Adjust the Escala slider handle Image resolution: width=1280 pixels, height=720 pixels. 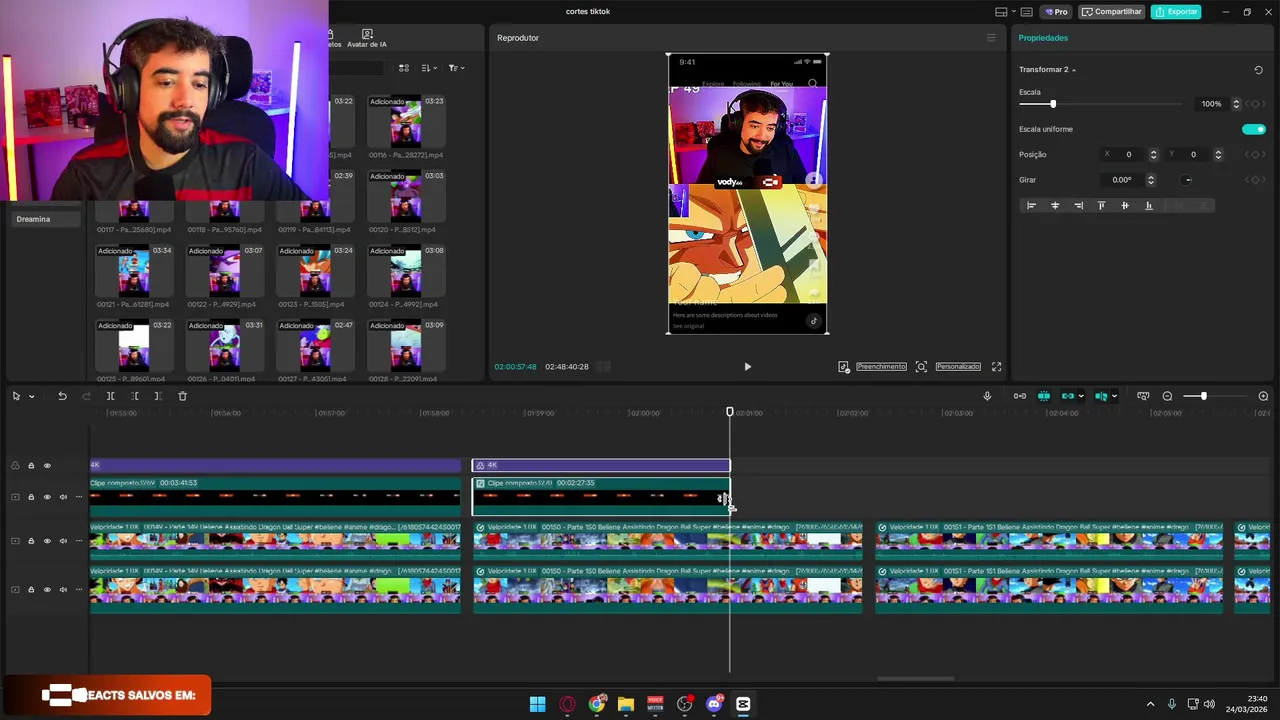pyautogui.click(x=1052, y=104)
